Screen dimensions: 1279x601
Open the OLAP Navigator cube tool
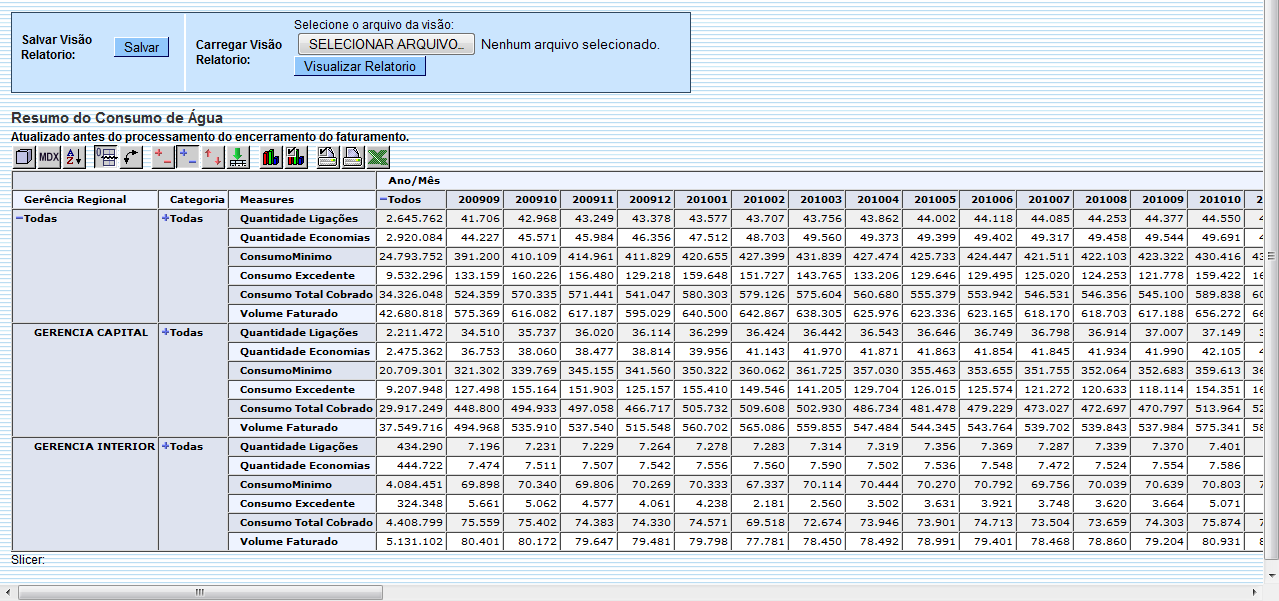(x=25, y=156)
